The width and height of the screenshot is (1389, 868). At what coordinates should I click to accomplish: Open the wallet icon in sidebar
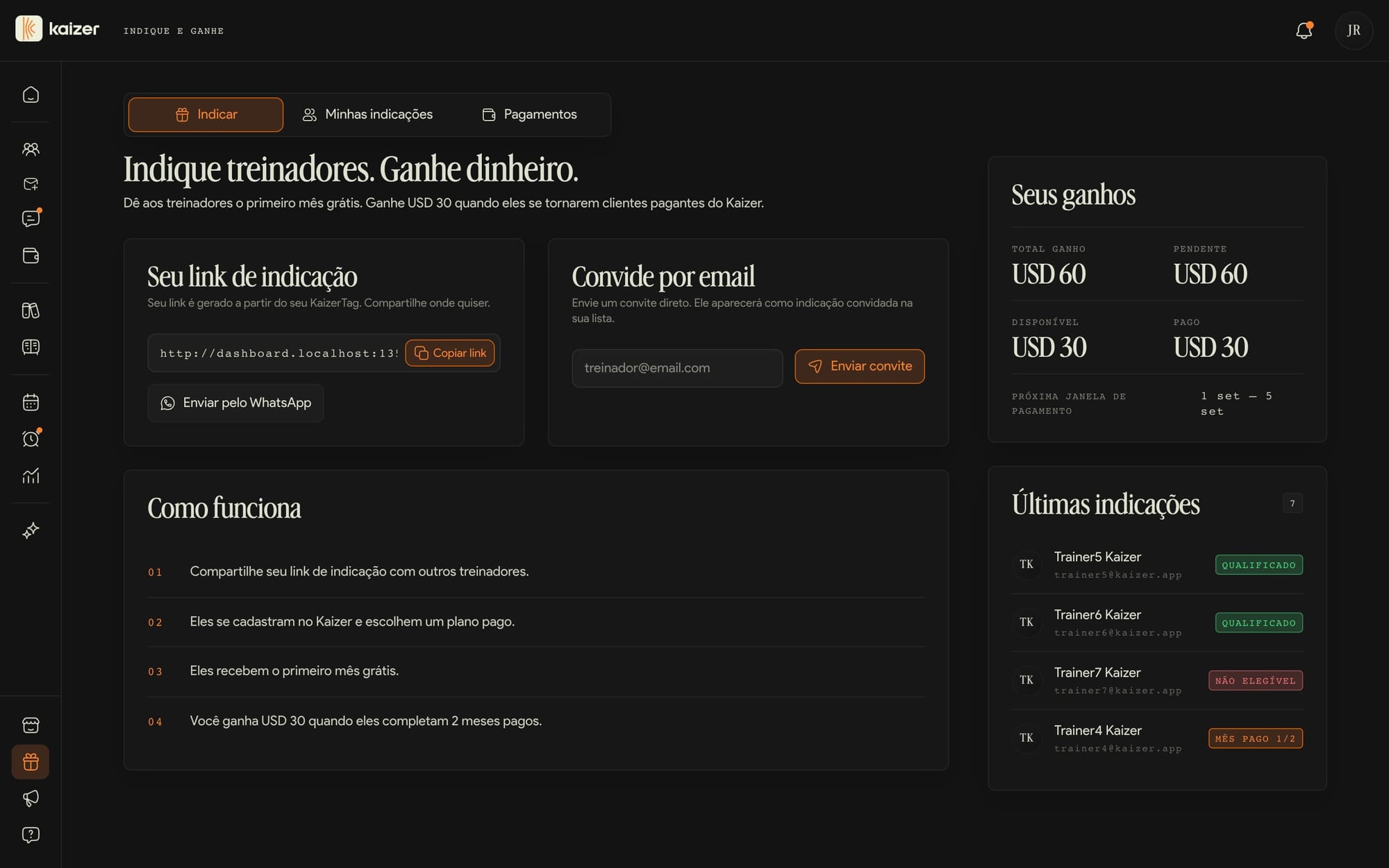tap(31, 256)
